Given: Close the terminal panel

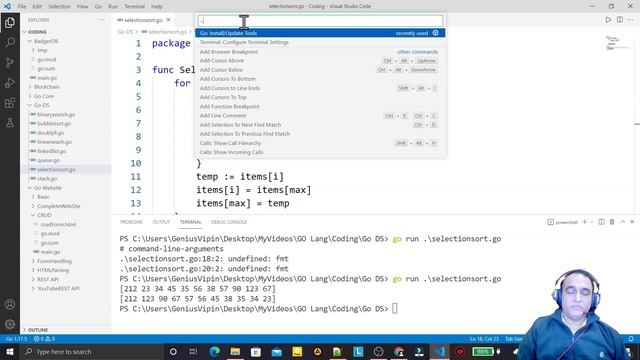Looking at the screenshot, I should pyautogui.click(x=632, y=222).
